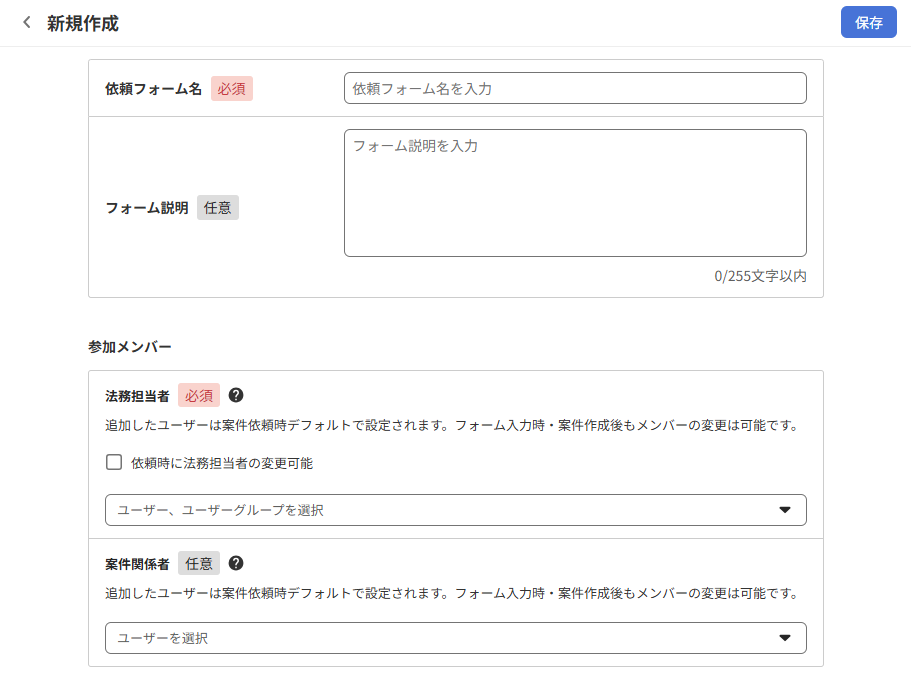
Task: Open the ユーザー、ユーザーグループを選択 dropdown
Action: pos(456,510)
